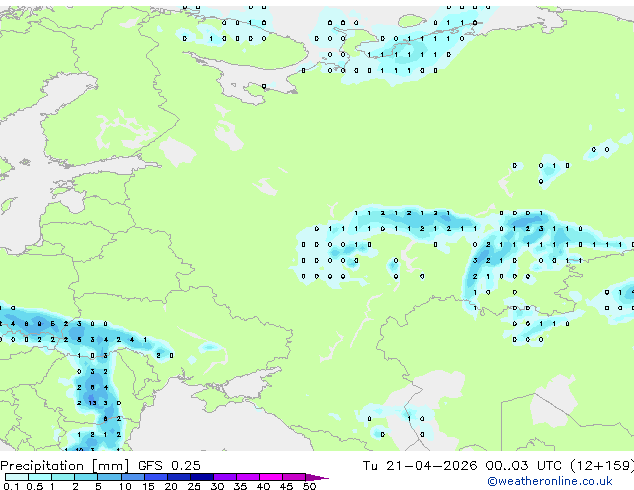The image size is (634, 490).
Task: Click the 25–30 mm dark navy swatch
Action: 202,477
